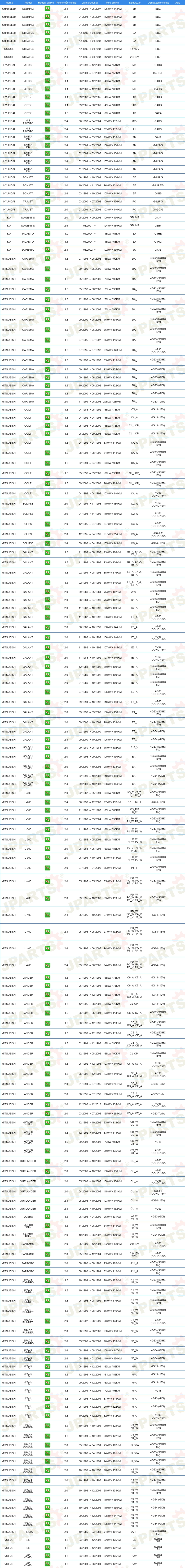Select the G4HC-E engine code cell
Image resolution: width=185 pixels, height=1568 pixels.
[158, 73]
